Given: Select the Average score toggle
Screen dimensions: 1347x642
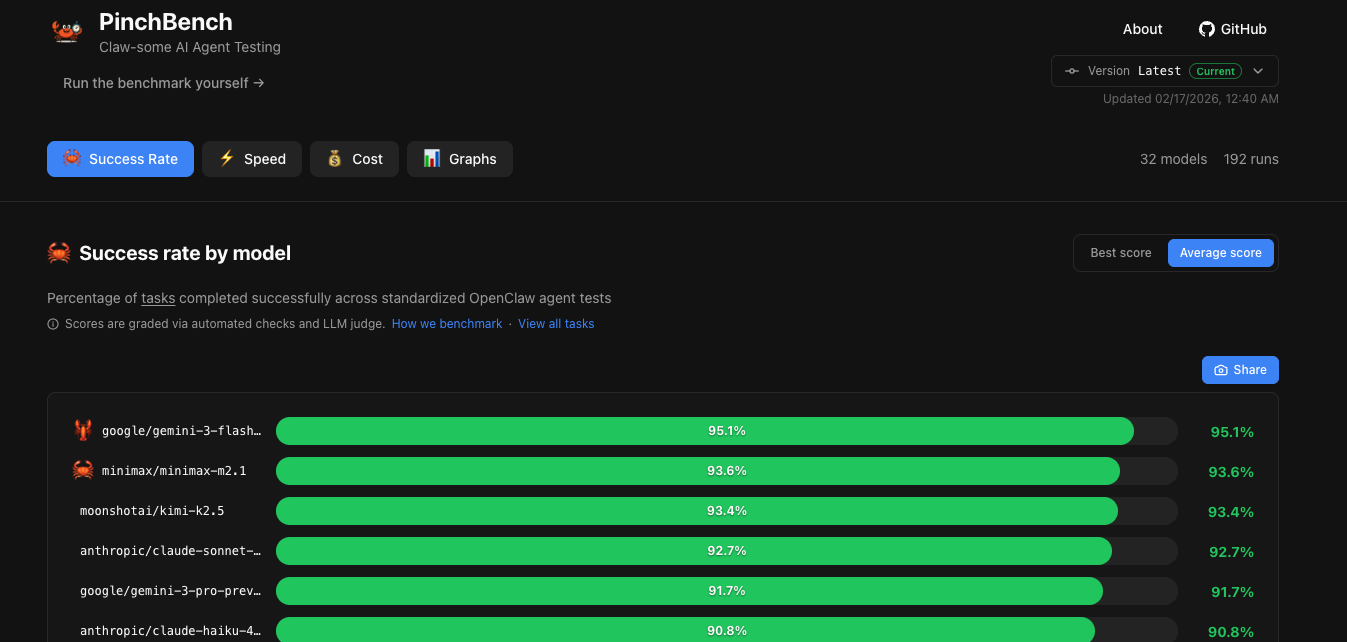Looking at the screenshot, I should tap(1221, 253).
